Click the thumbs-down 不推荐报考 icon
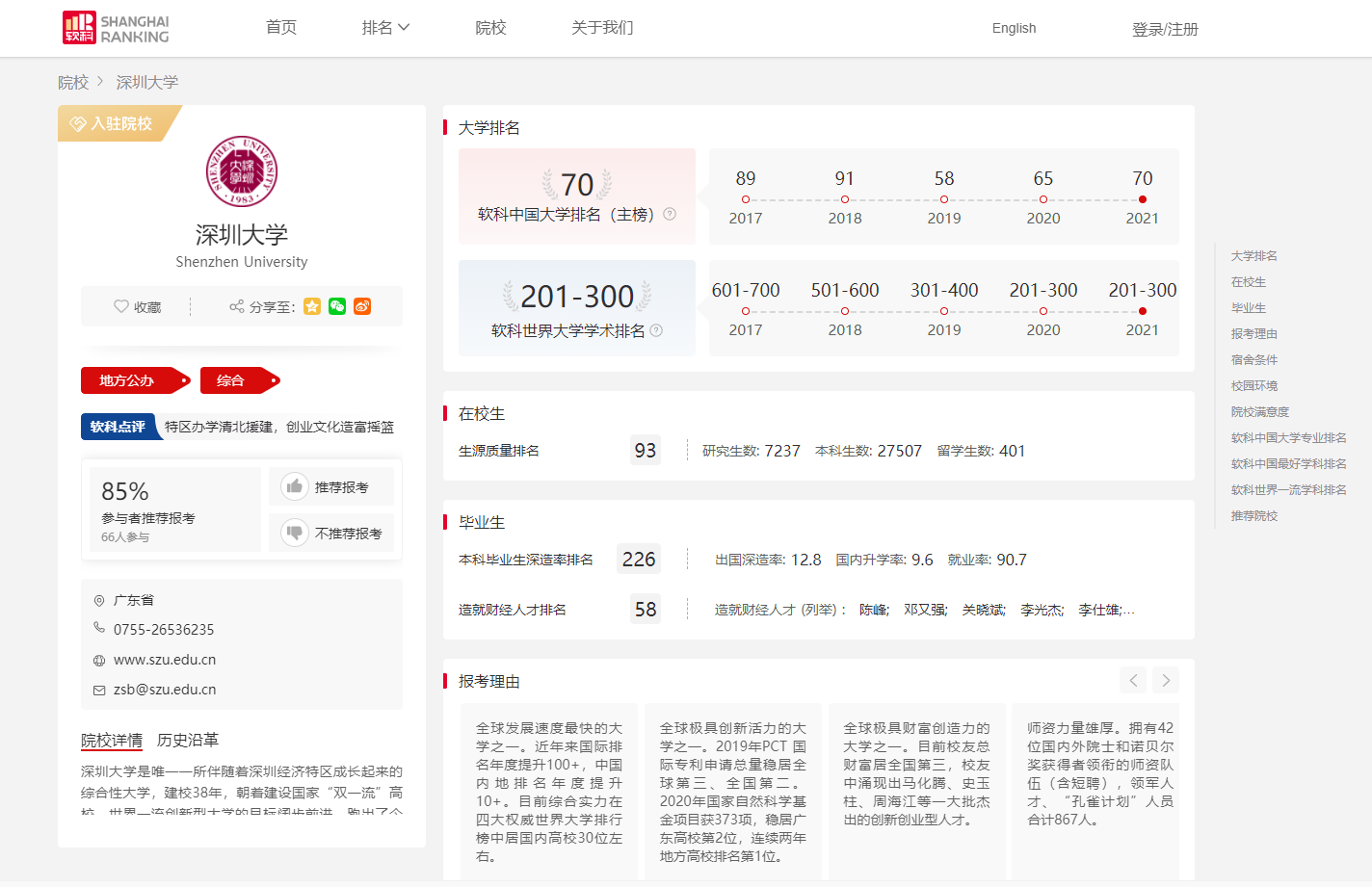 [295, 532]
